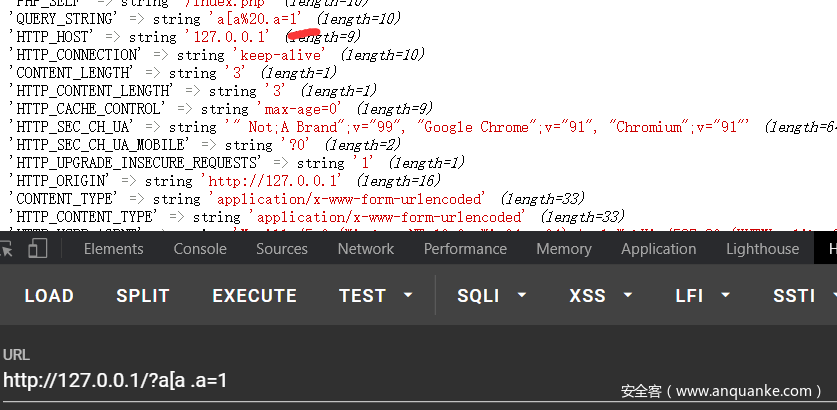The width and height of the screenshot is (837, 410).
Task: Switch to the Memory tab
Action: point(564,249)
